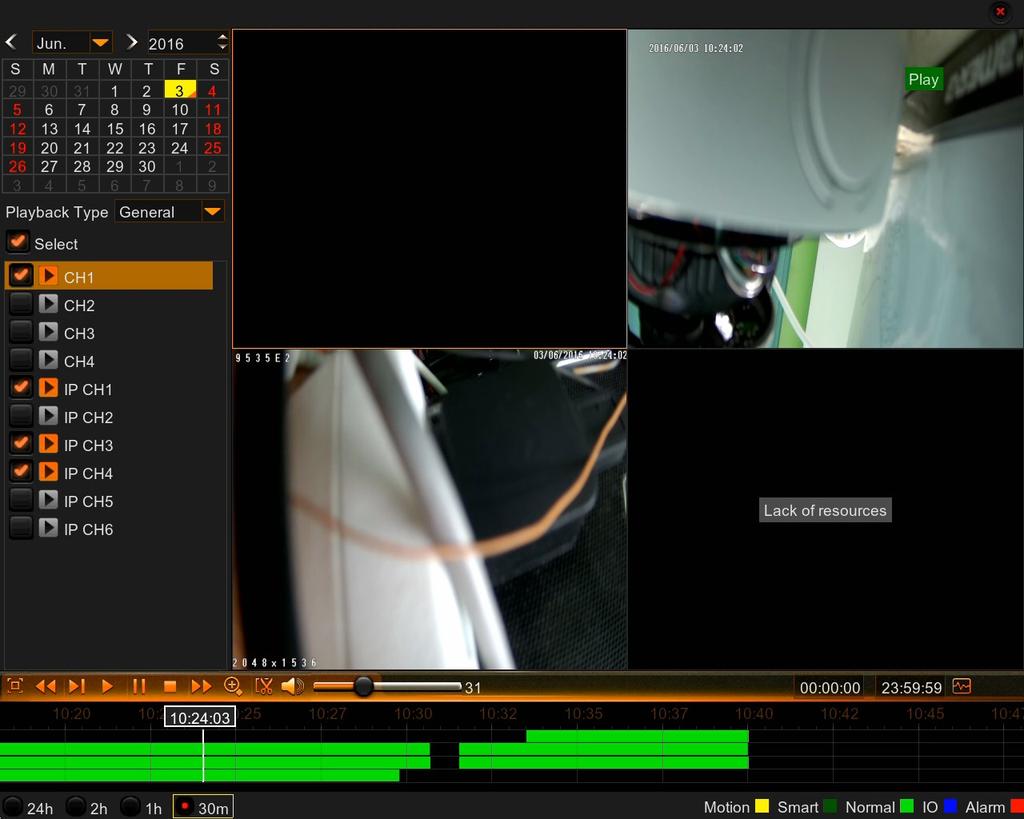Open the month dropdown showing Jun.
Viewport: 1024px width, 819px height.
tap(72, 43)
